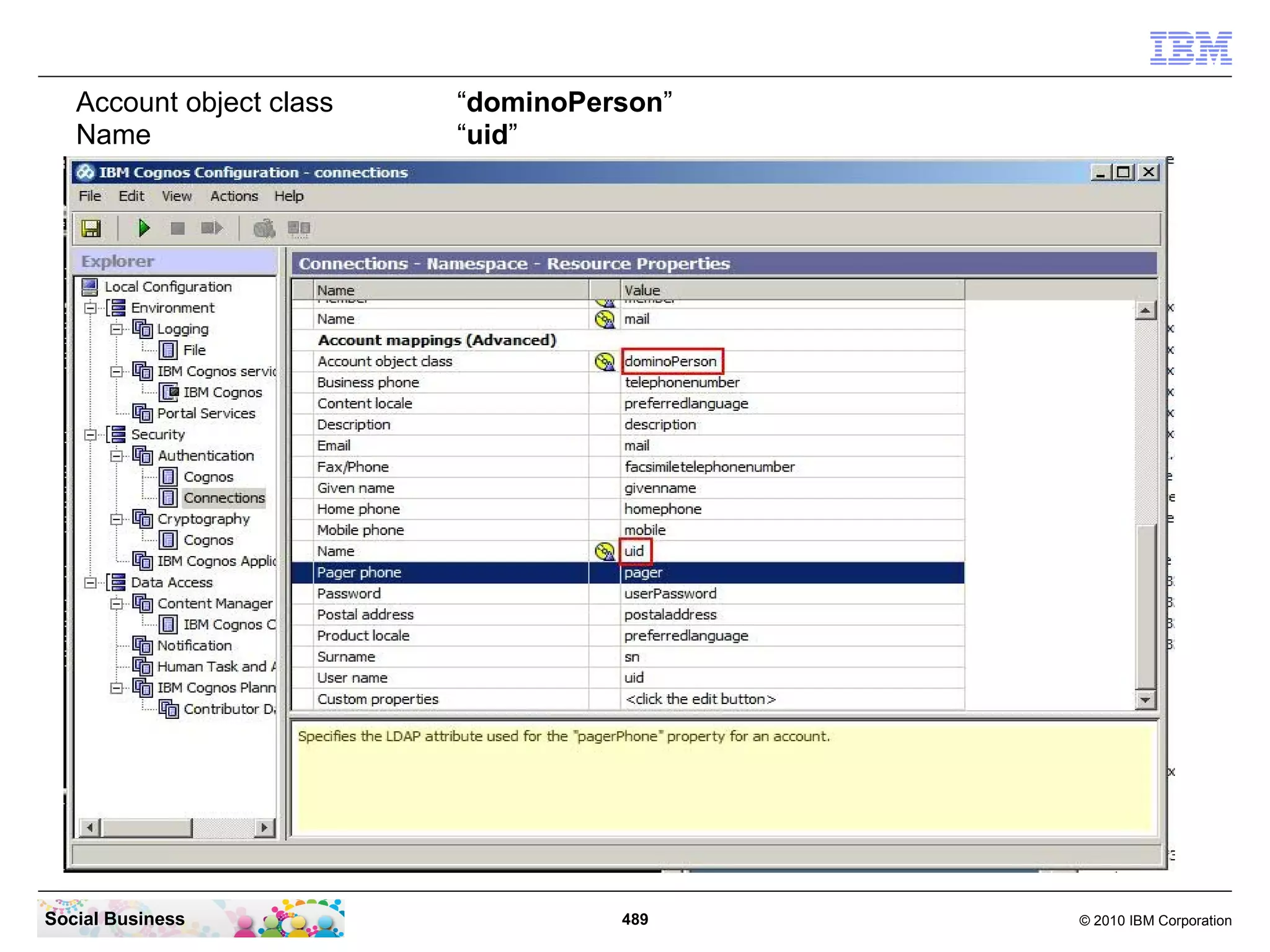Click the Cryptography node icon
1270x952 pixels.
(x=143, y=519)
